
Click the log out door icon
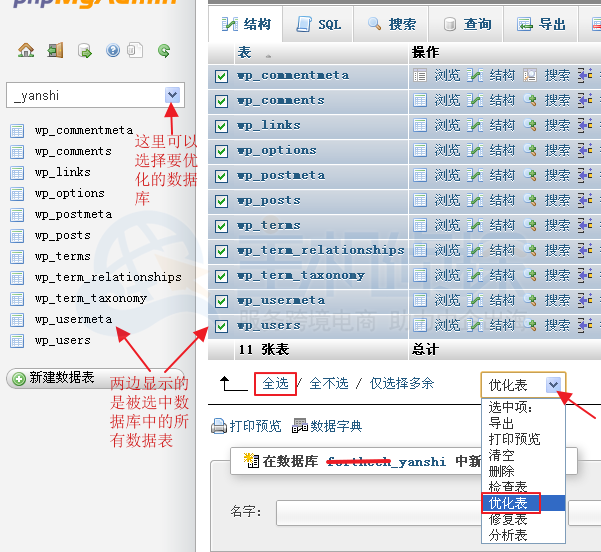(55, 50)
